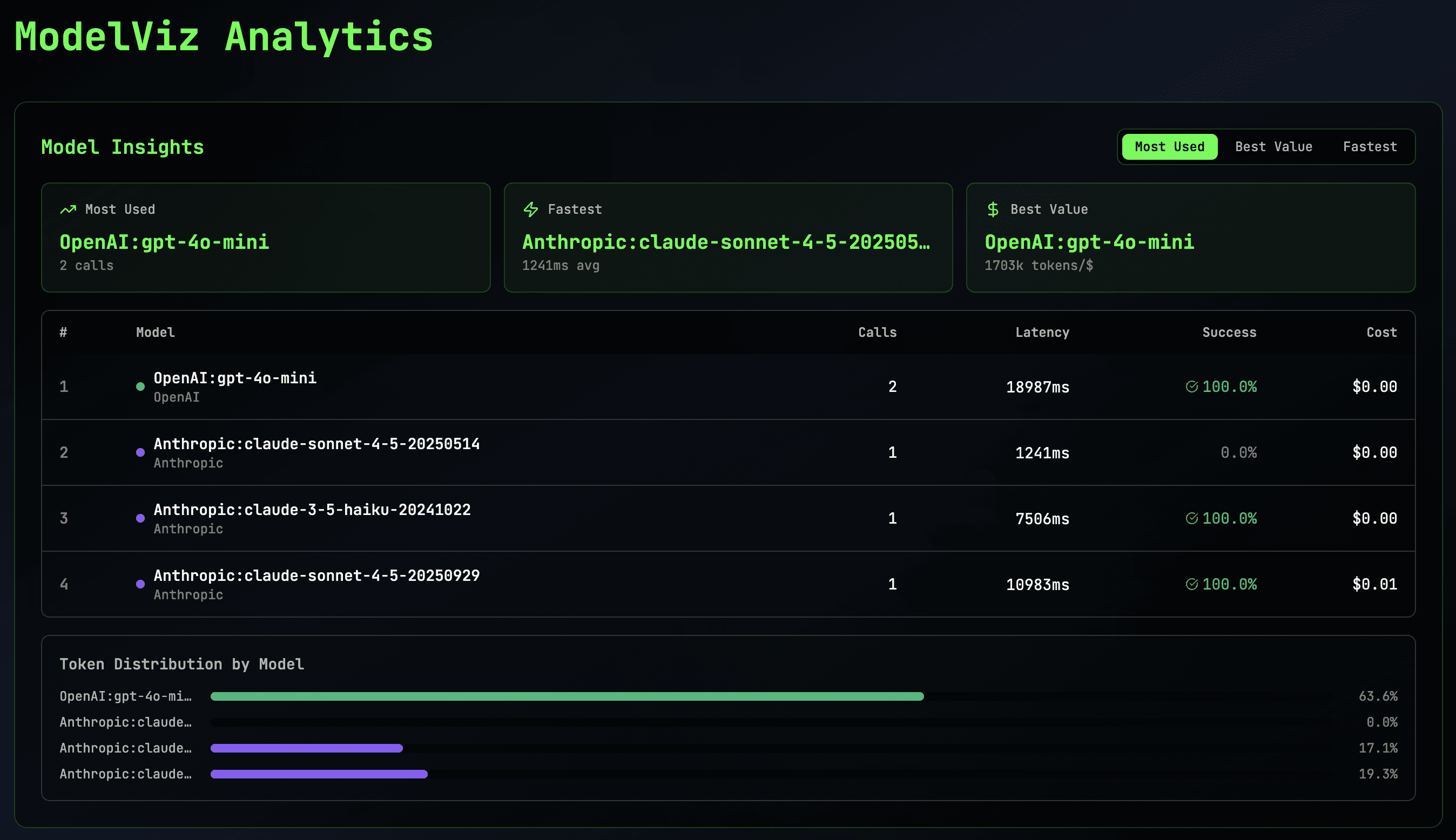Image resolution: width=1456 pixels, height=840 pixels.
Task: Switch to the Fastest tab
Action: click(1370, 146)
